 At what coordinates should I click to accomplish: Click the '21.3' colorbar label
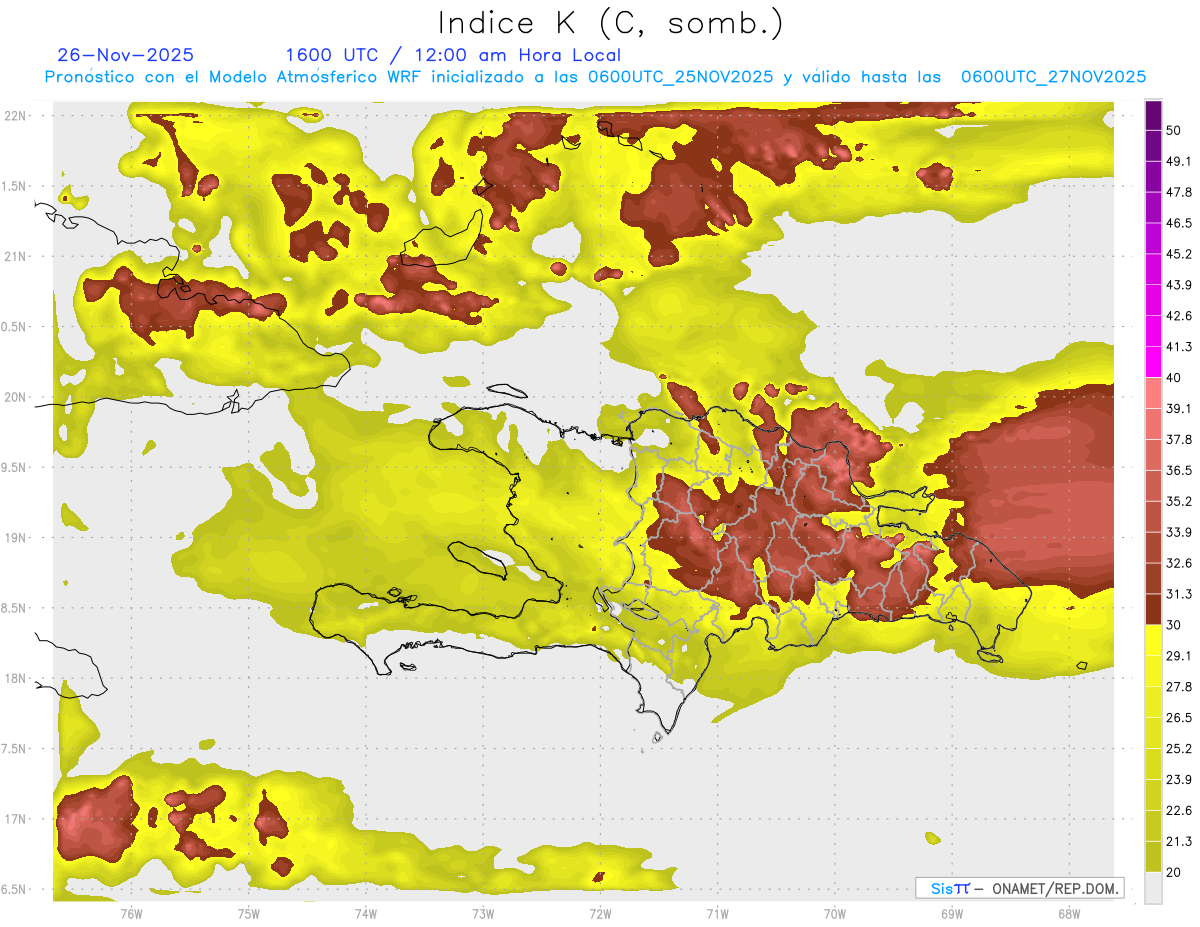1179,841
